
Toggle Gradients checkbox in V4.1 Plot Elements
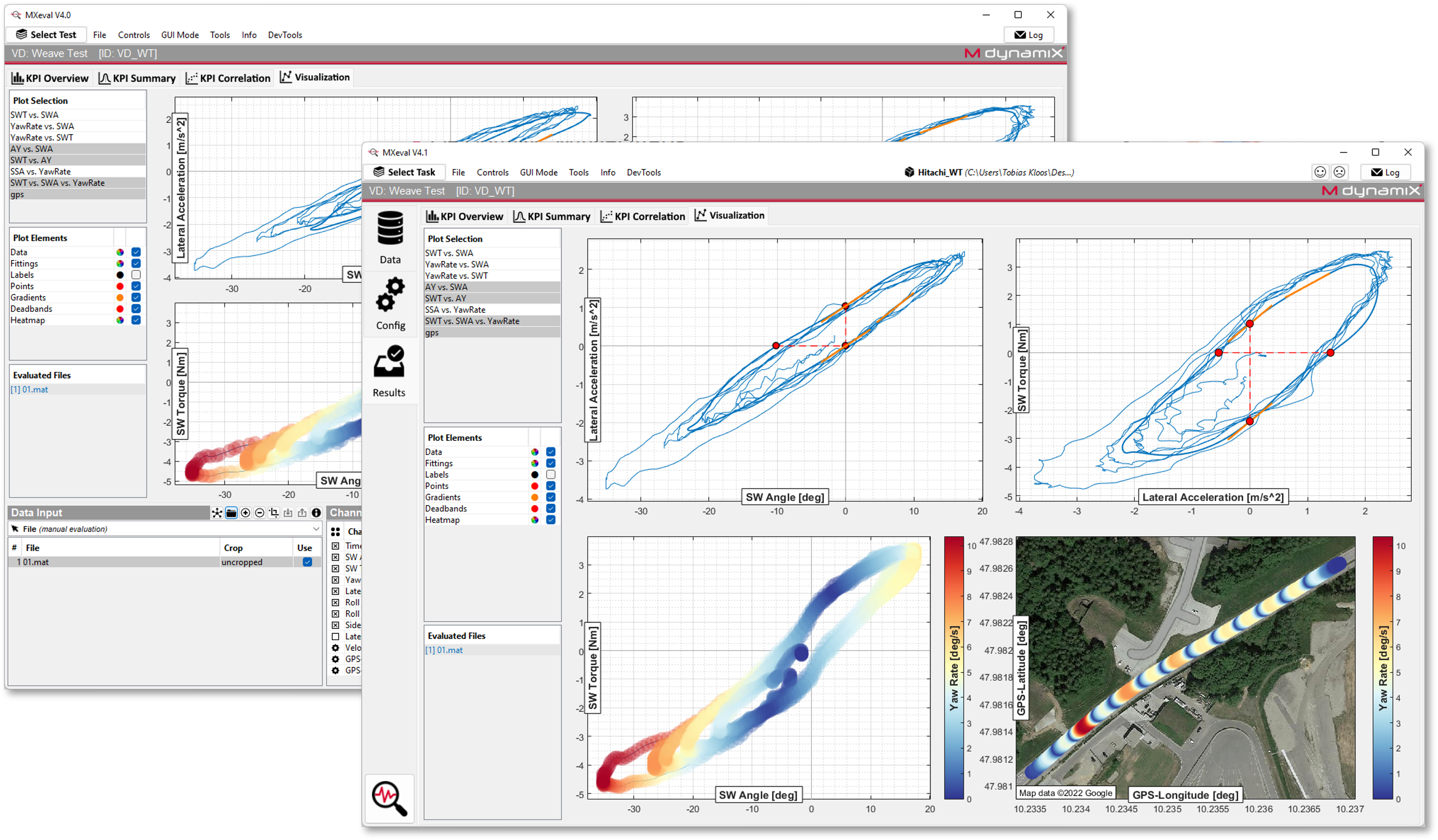point(551,498)
